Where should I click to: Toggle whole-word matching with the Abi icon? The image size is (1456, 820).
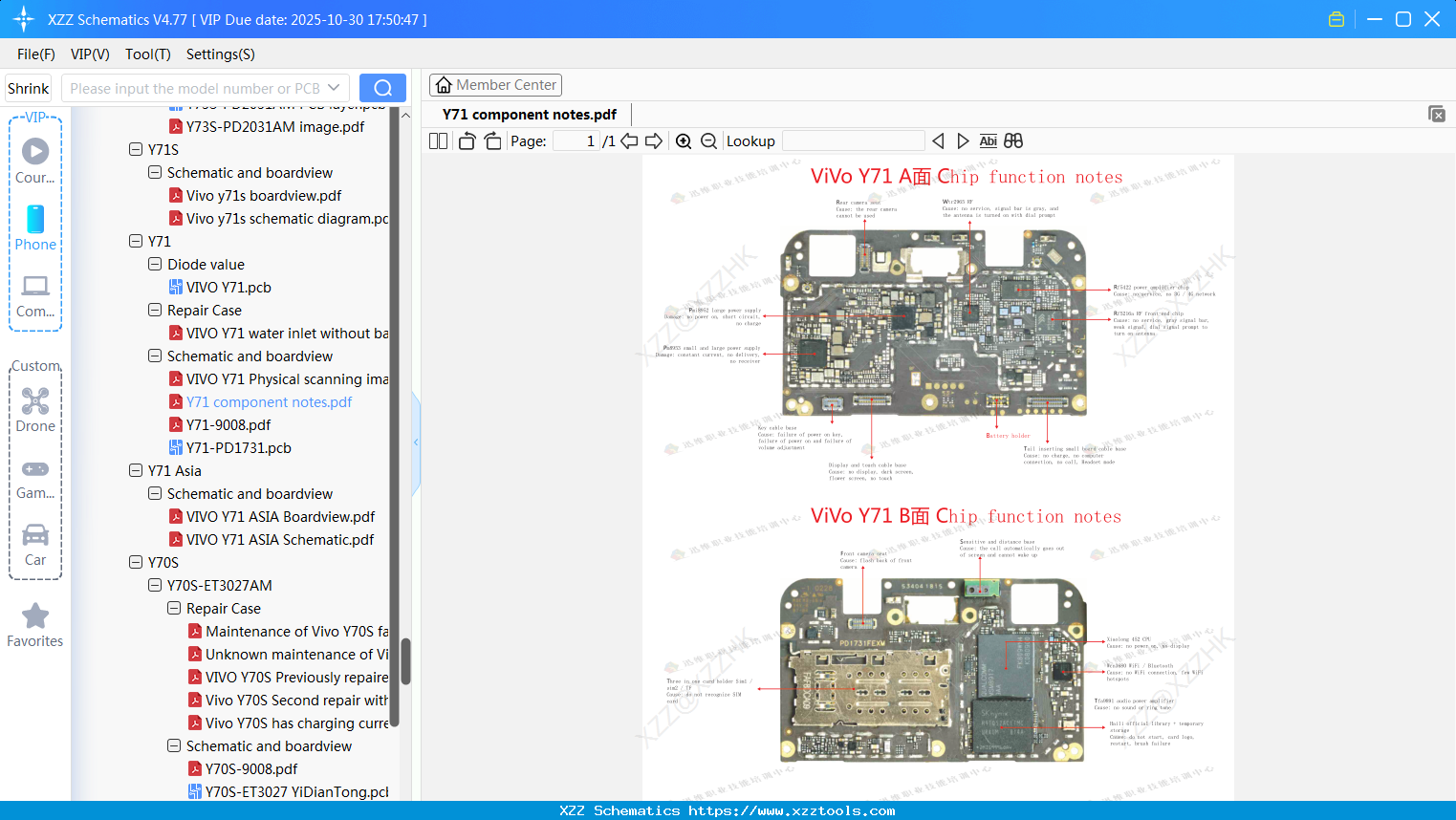tap(988, 140)
